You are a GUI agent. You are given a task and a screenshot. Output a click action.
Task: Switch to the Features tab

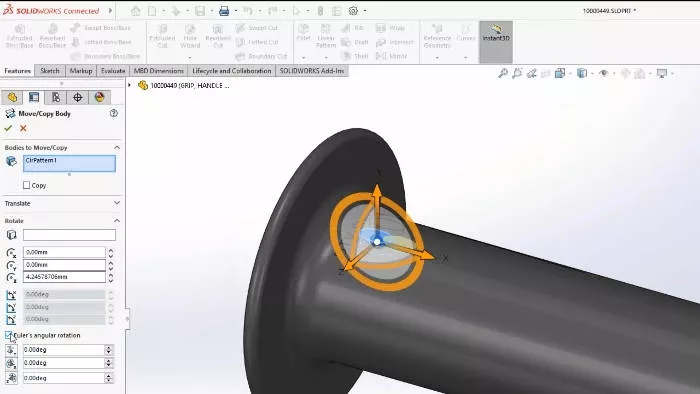click(17, 71)
